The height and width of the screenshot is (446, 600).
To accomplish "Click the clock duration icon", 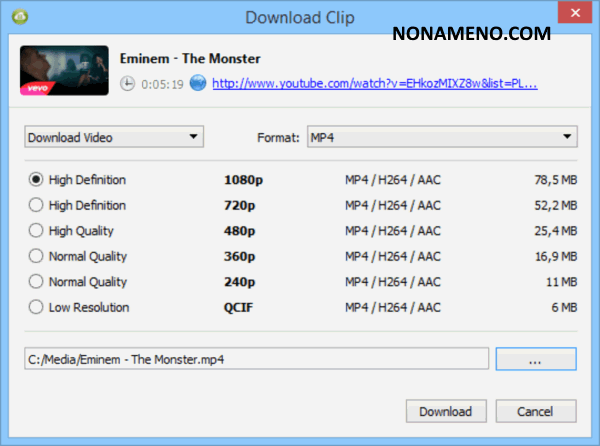I will point(127,83).
